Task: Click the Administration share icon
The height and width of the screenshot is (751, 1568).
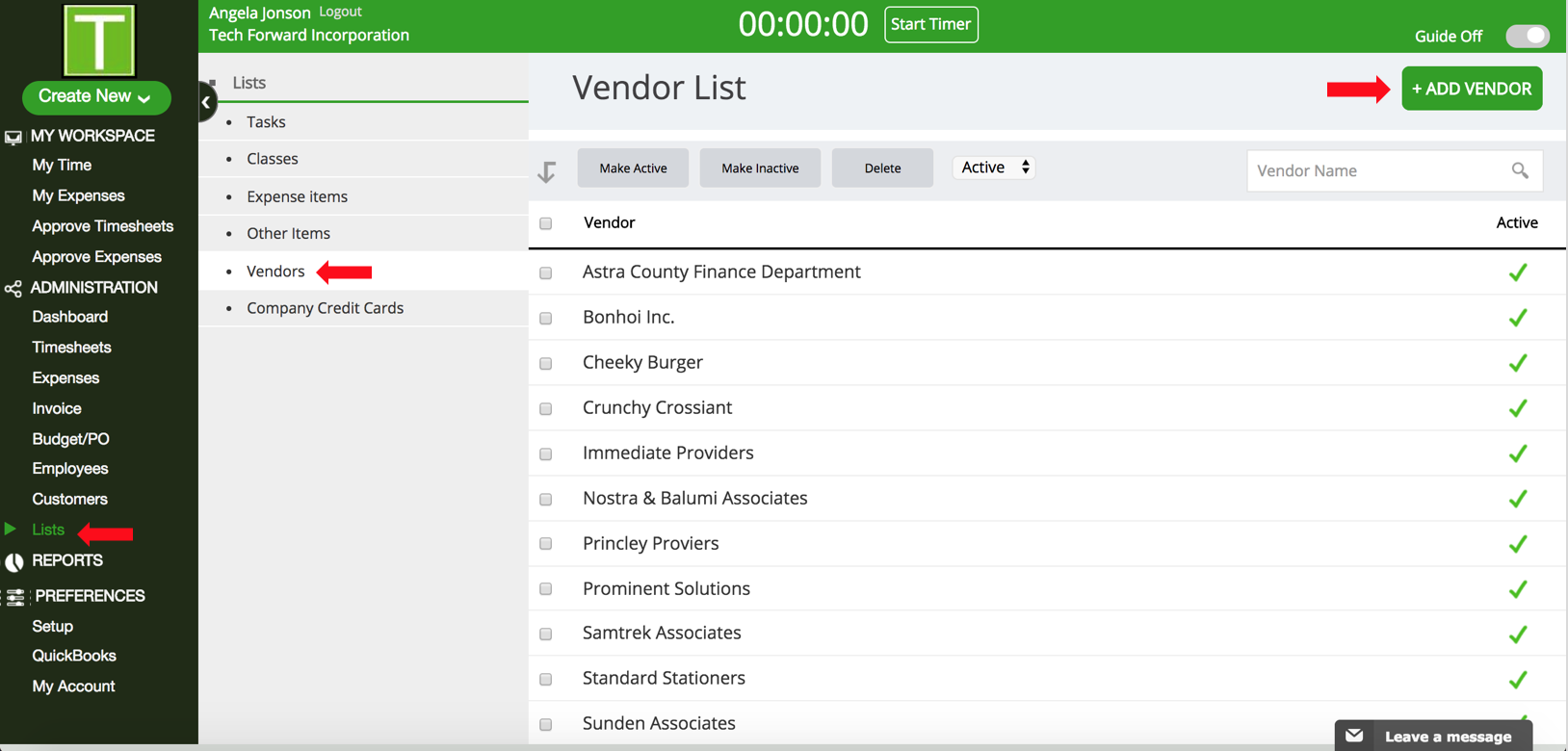Action: pyautogui.click(x=13, y=289)
